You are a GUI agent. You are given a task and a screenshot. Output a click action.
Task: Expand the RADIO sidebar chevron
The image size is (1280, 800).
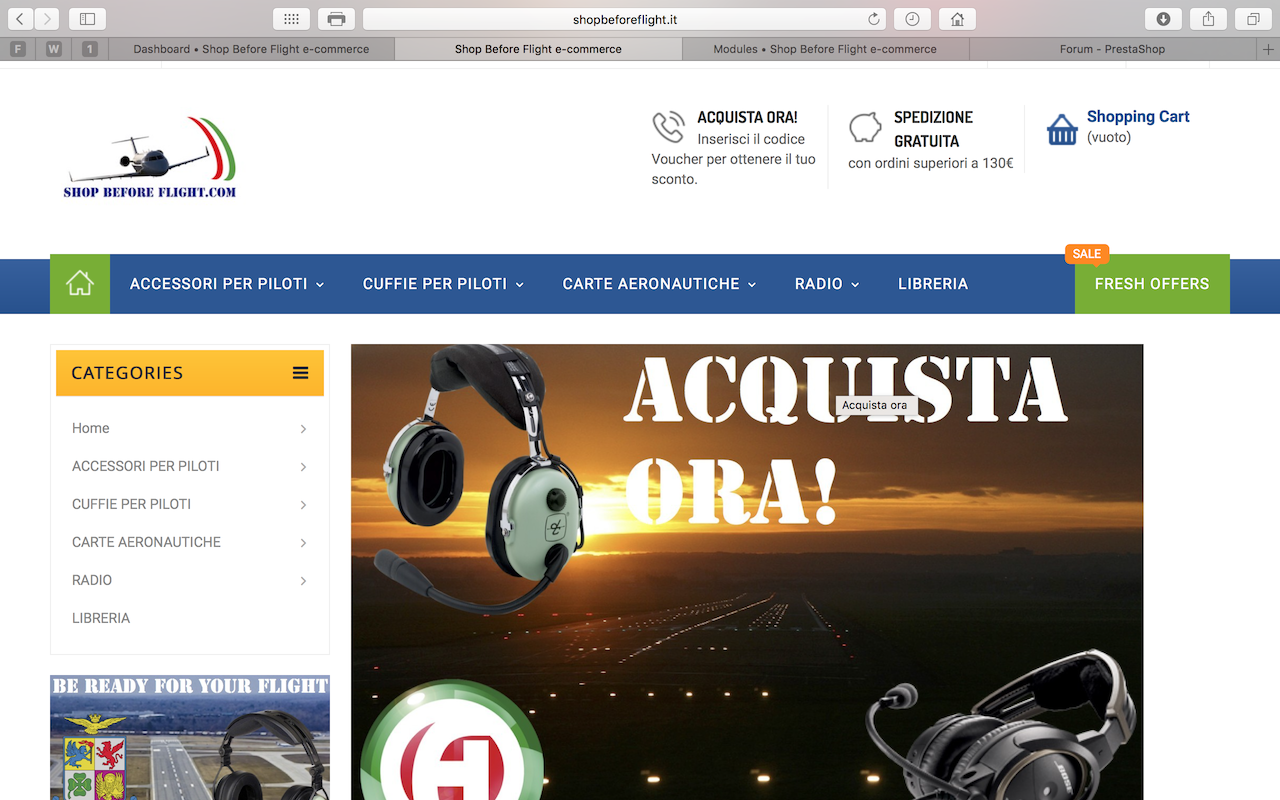[303, 581]
